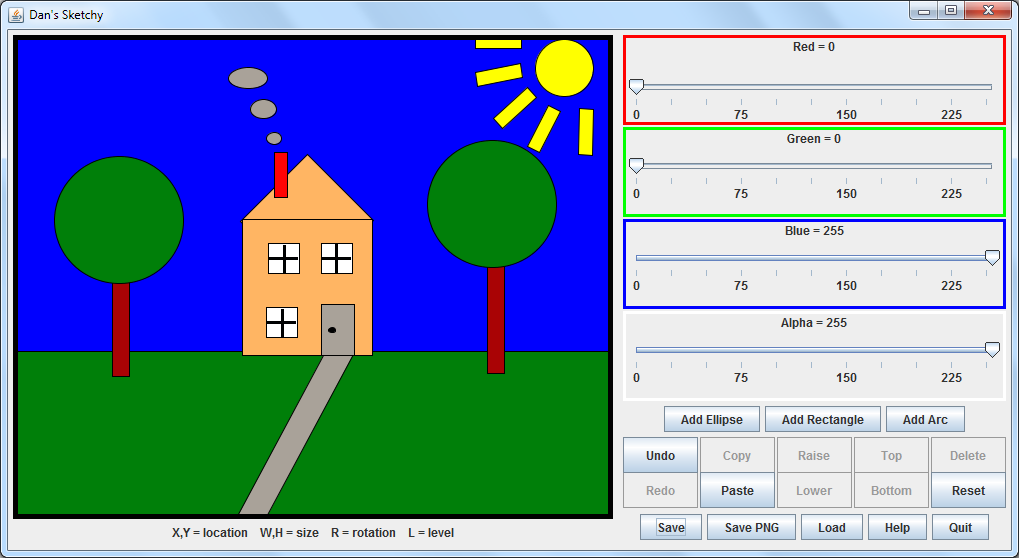The height and width of the screenshot is (558, 1019).
Task: Click the Redo button
Action: pyautogui.click(x=660, y=490)
